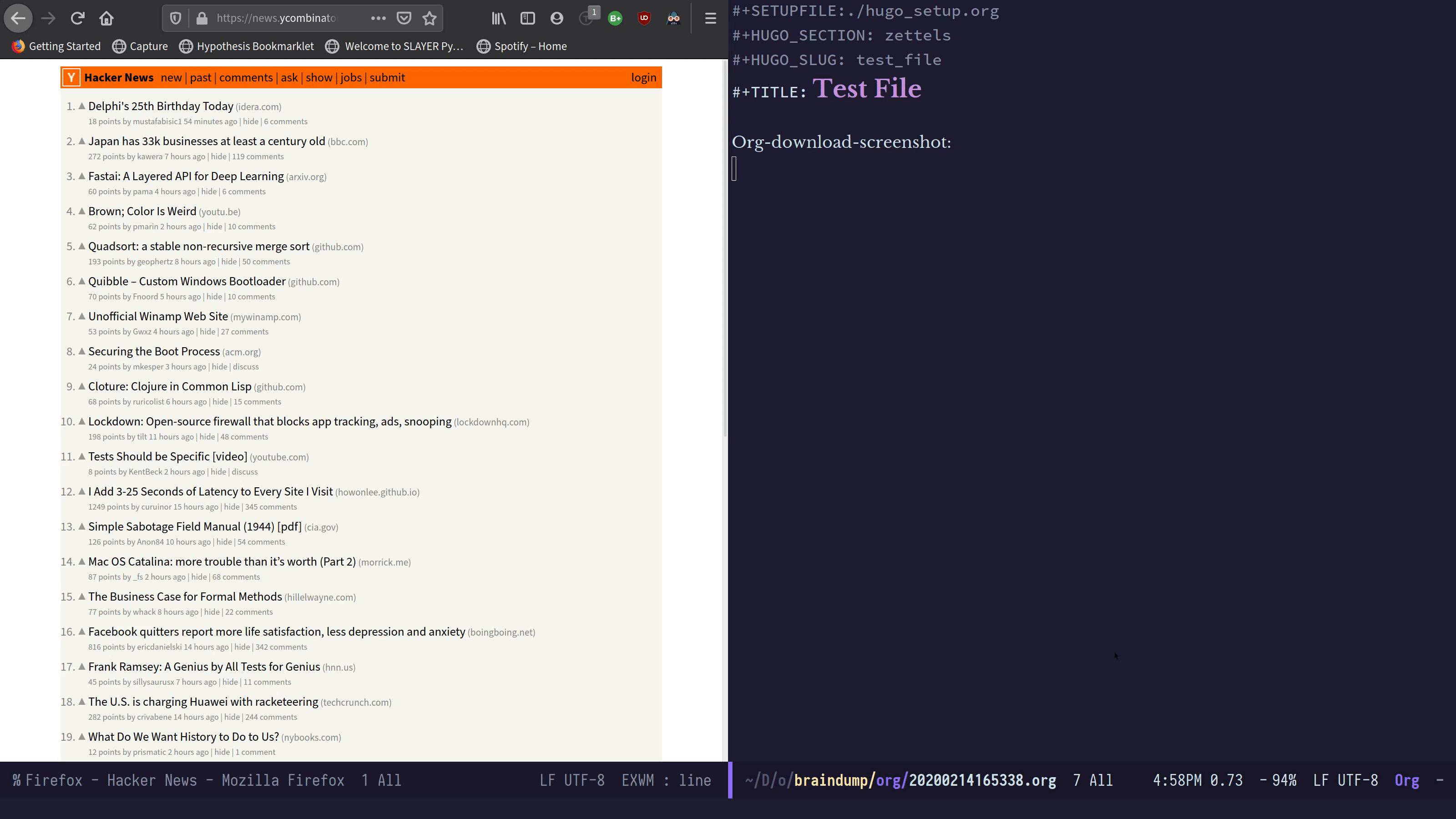The width and height of the screenshot is (1456, 819).
Task: Open Hacker News 'comments' section
Action: coord(246,77)
